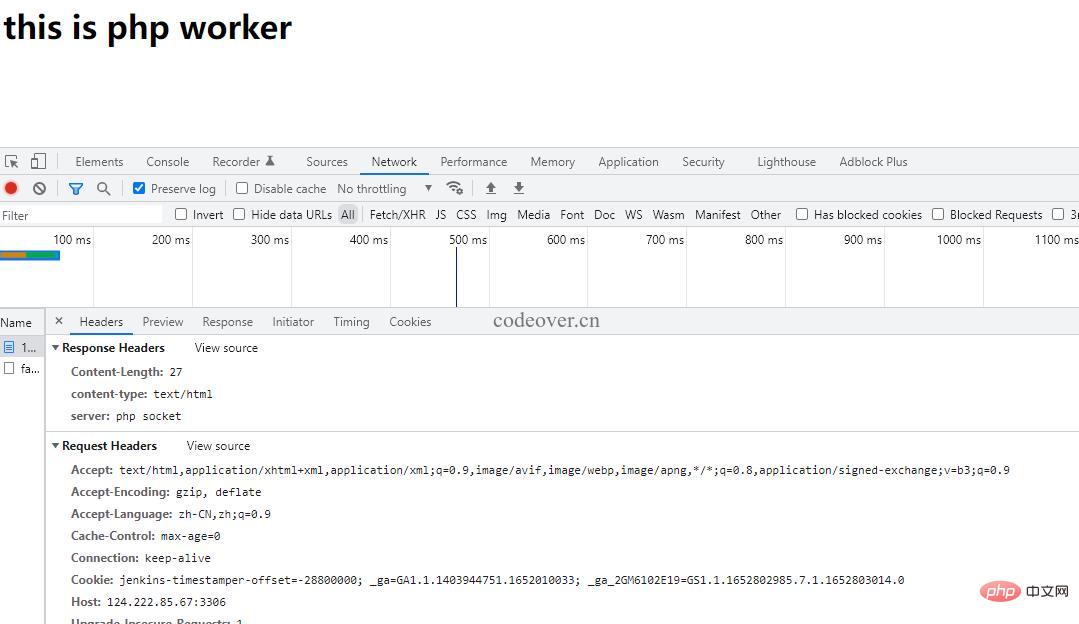Open the network search magnifier icon
The width and height of the screenshot is (1079, 624).
(x=103, y=189)
